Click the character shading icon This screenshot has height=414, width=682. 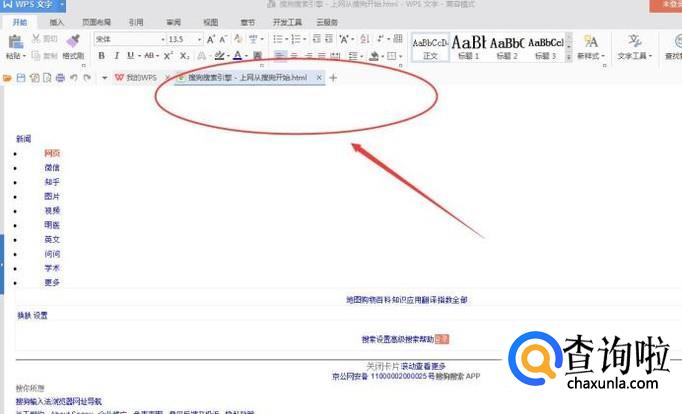click(257, 56)
